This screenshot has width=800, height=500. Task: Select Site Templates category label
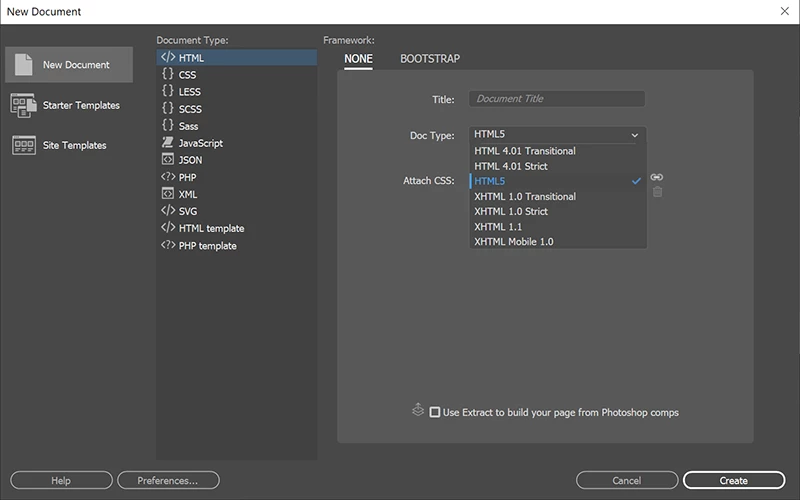(x=74, y=145)
